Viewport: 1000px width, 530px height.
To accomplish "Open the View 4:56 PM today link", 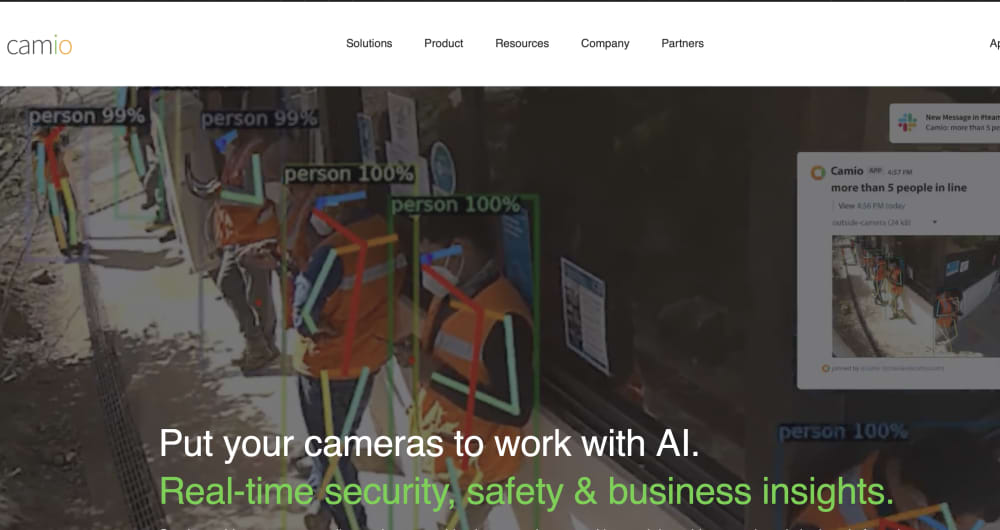I will click(x=871, y=205).
